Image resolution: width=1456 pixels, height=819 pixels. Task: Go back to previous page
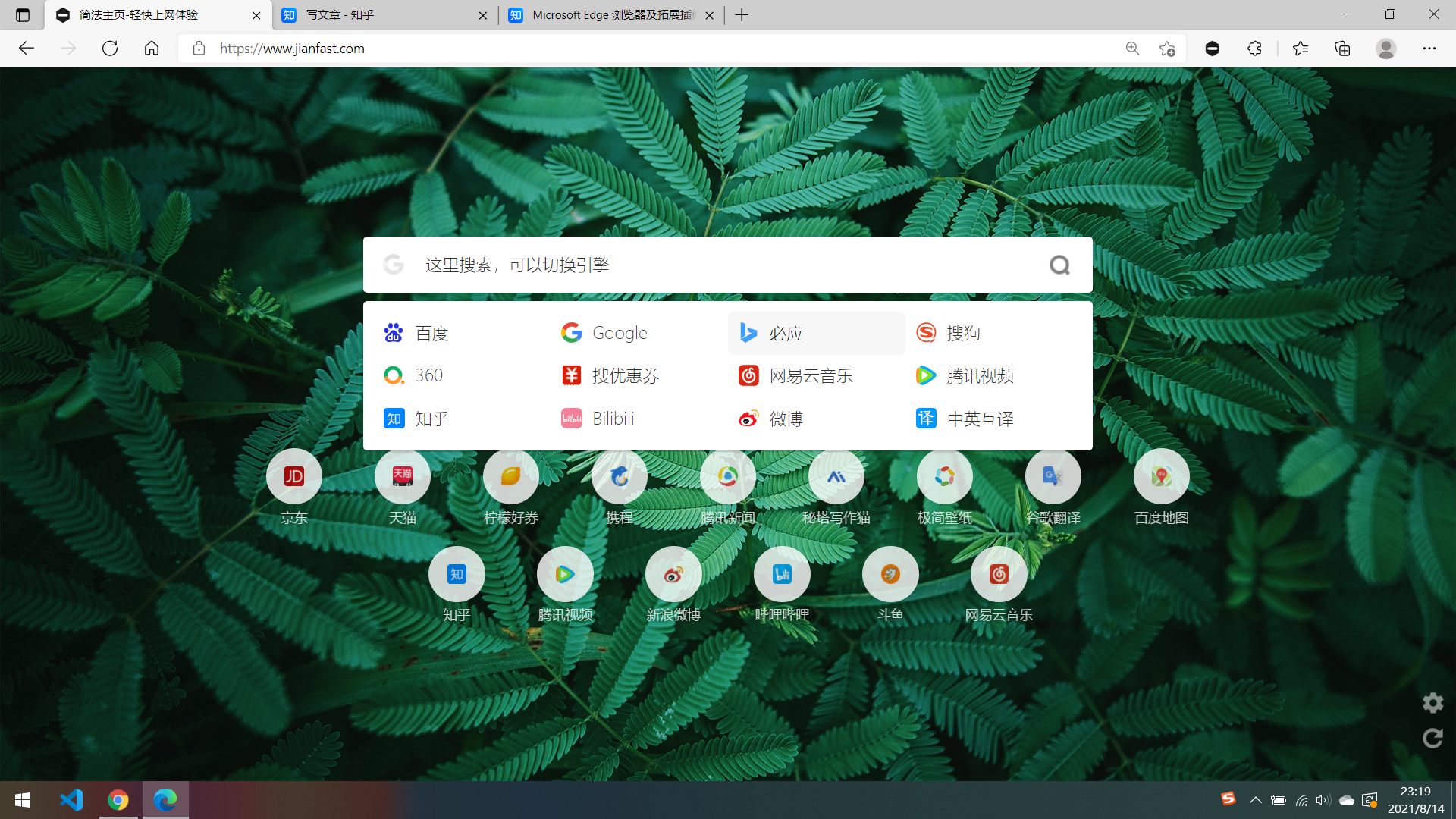[27, 49]
